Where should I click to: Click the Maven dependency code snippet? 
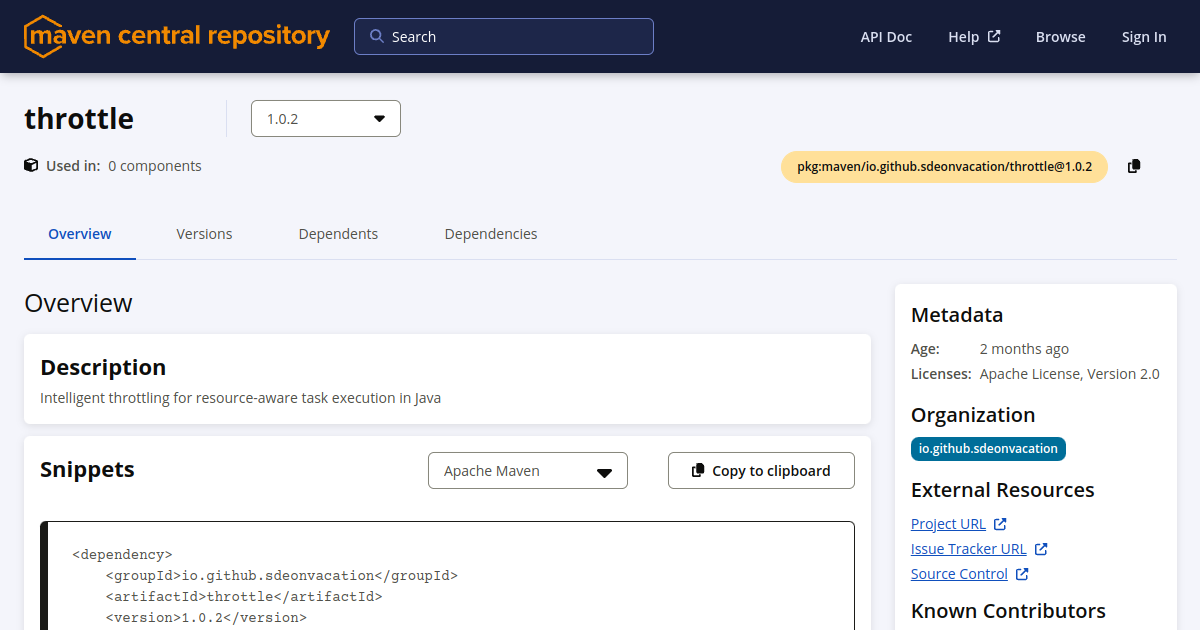pos(447,576)
